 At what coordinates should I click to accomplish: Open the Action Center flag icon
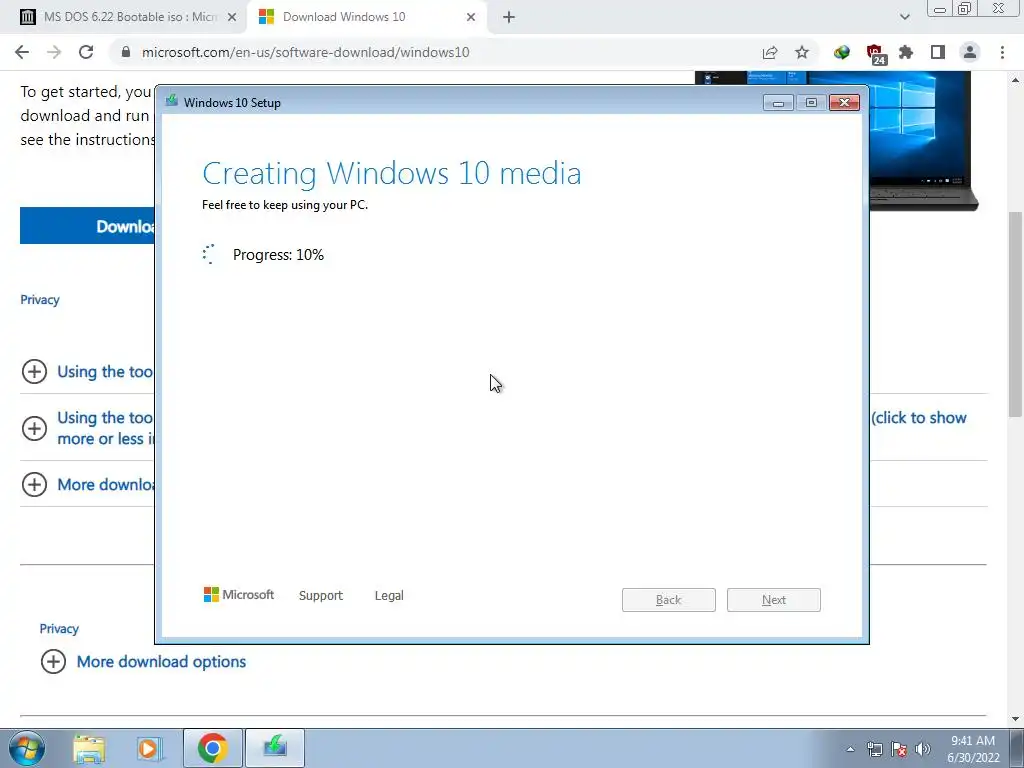(x=899, y=749)
